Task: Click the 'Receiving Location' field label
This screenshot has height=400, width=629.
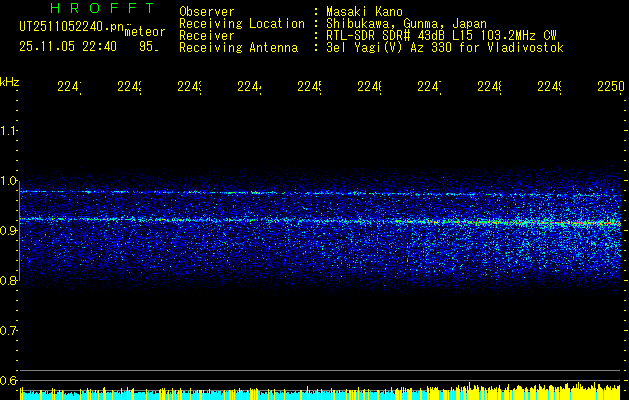Action: click(x=242, y=24)
